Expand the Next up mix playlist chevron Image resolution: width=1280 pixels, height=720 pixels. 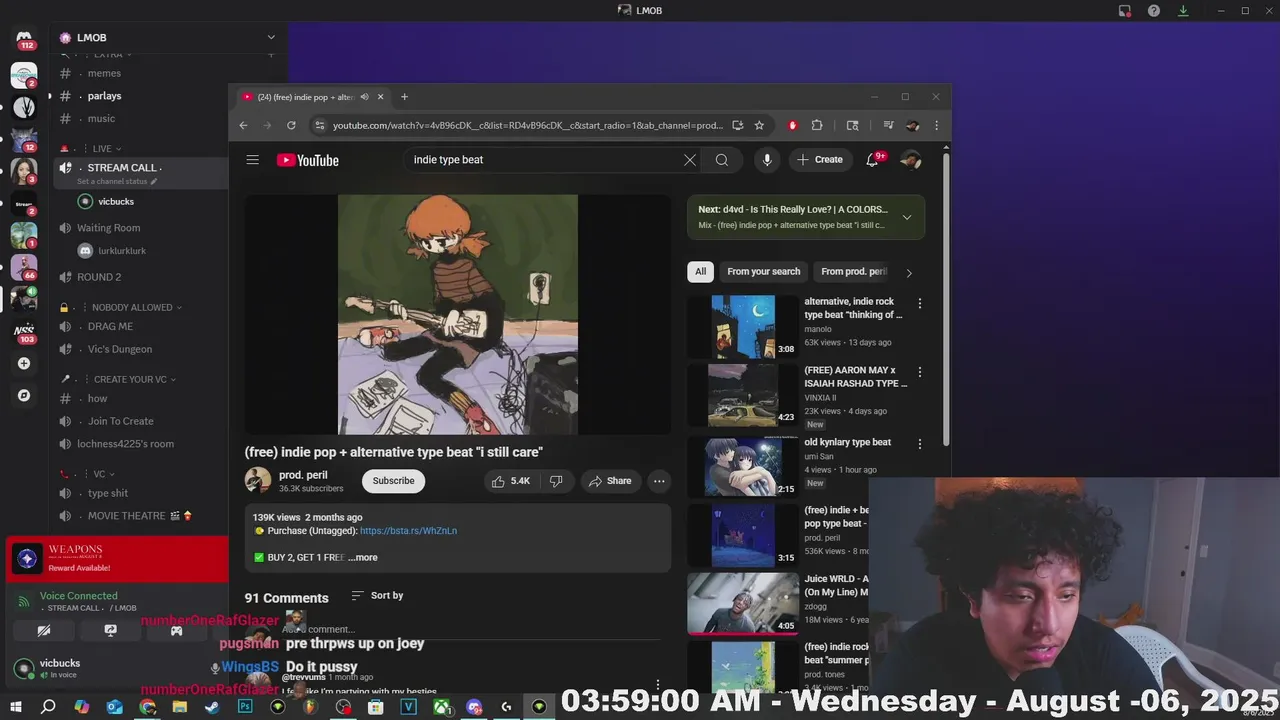point(907,217)
